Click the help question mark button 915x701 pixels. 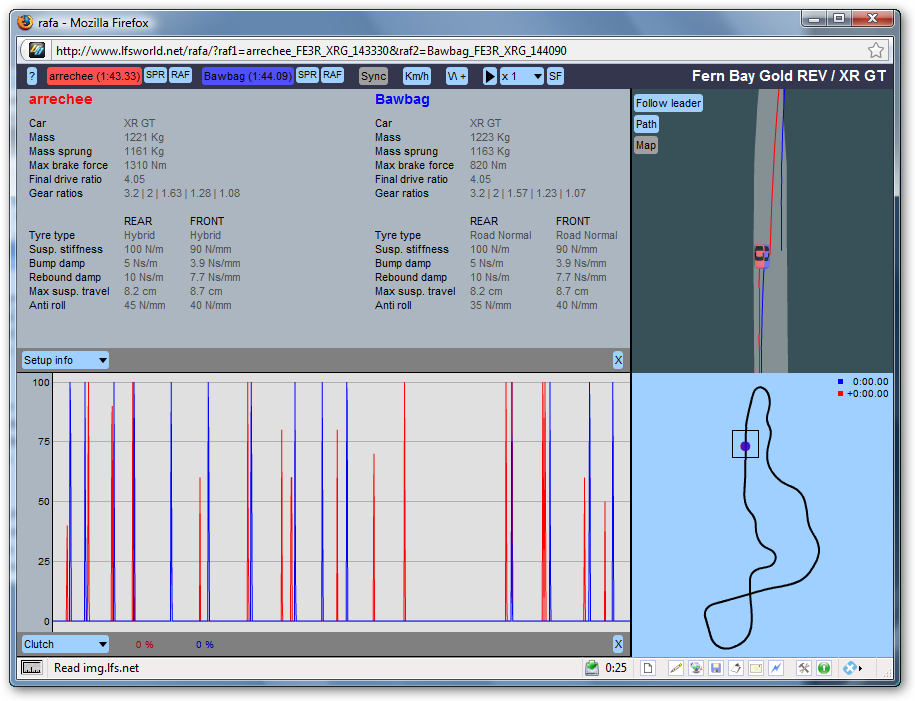pos(32,76)
